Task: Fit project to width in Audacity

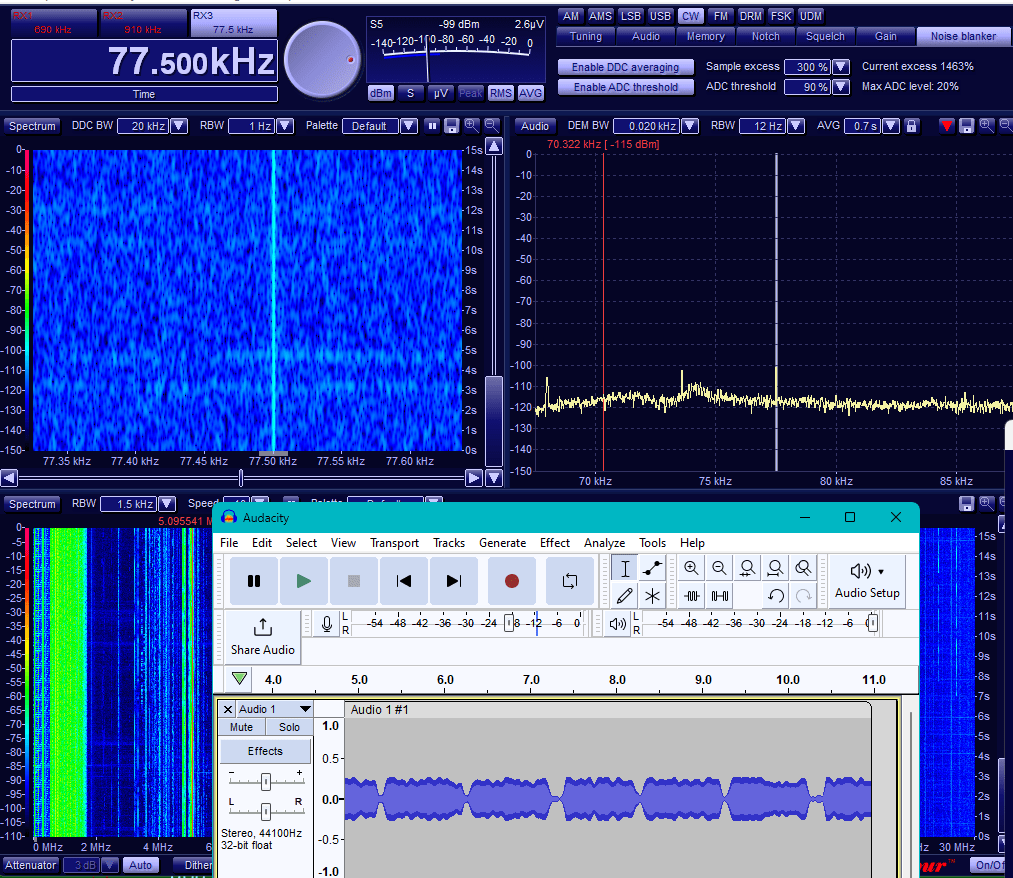Action: point(775,569)
